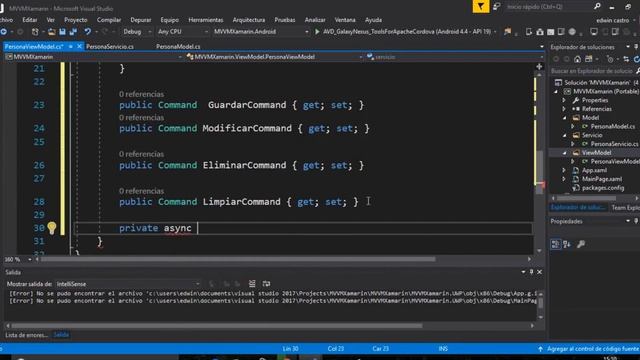
Task: Click the Android device manager toolbar icon
Action: (x=529, y=31)
